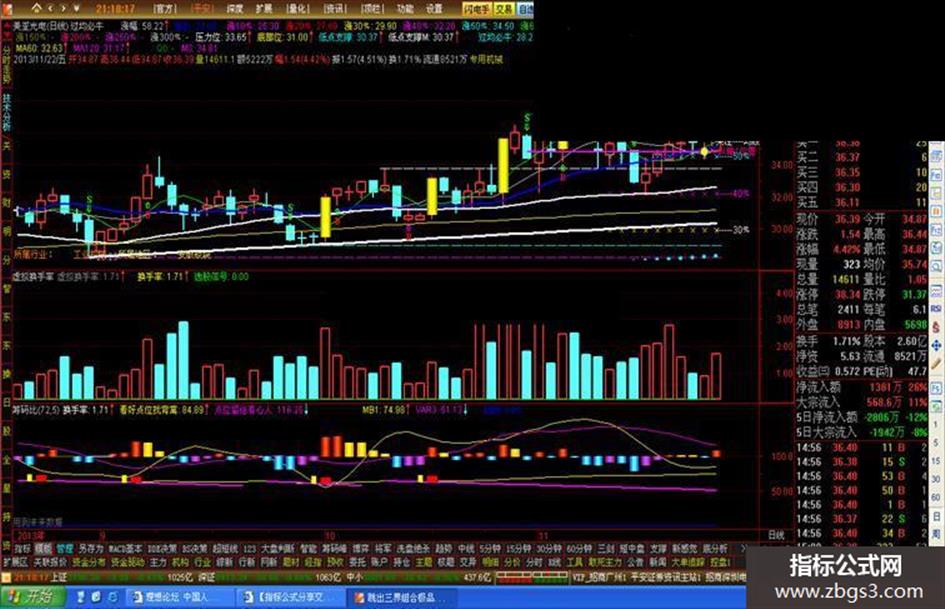Open the 机构 tab in bottom row
Viewport: 945px width, 609px height.
[x=180, y=562]
